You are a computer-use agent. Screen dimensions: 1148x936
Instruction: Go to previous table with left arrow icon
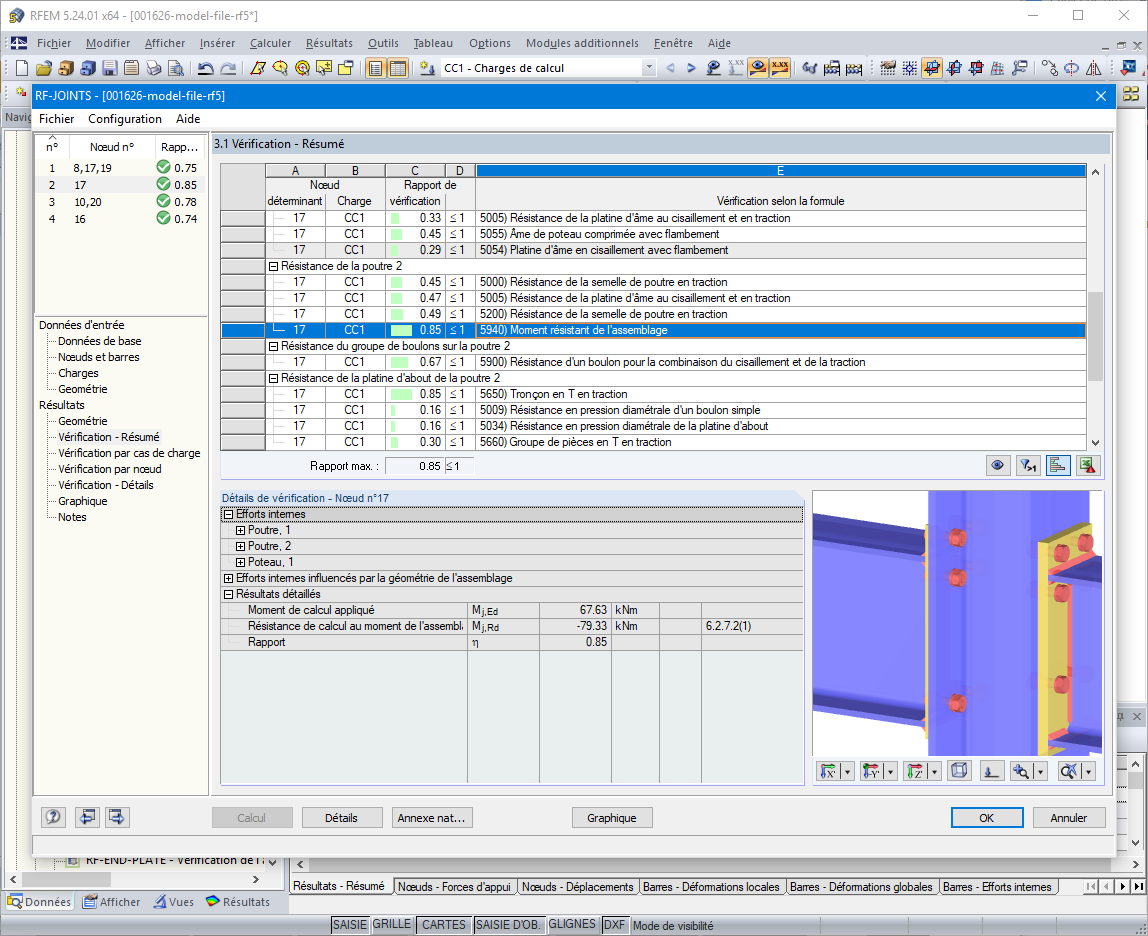click(87, 817)
